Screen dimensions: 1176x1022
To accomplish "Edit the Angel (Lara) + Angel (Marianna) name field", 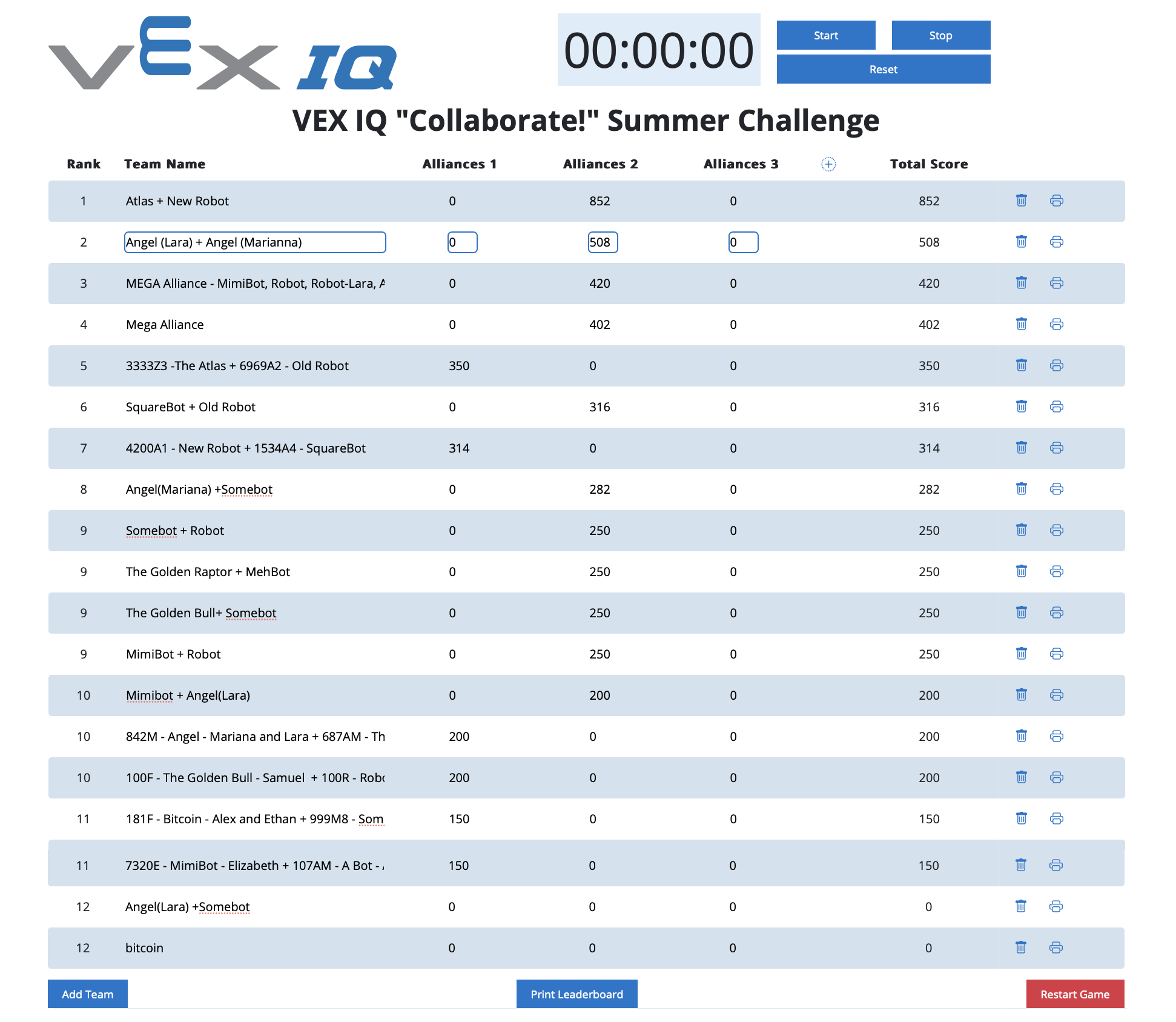I will tap(255, 242).
